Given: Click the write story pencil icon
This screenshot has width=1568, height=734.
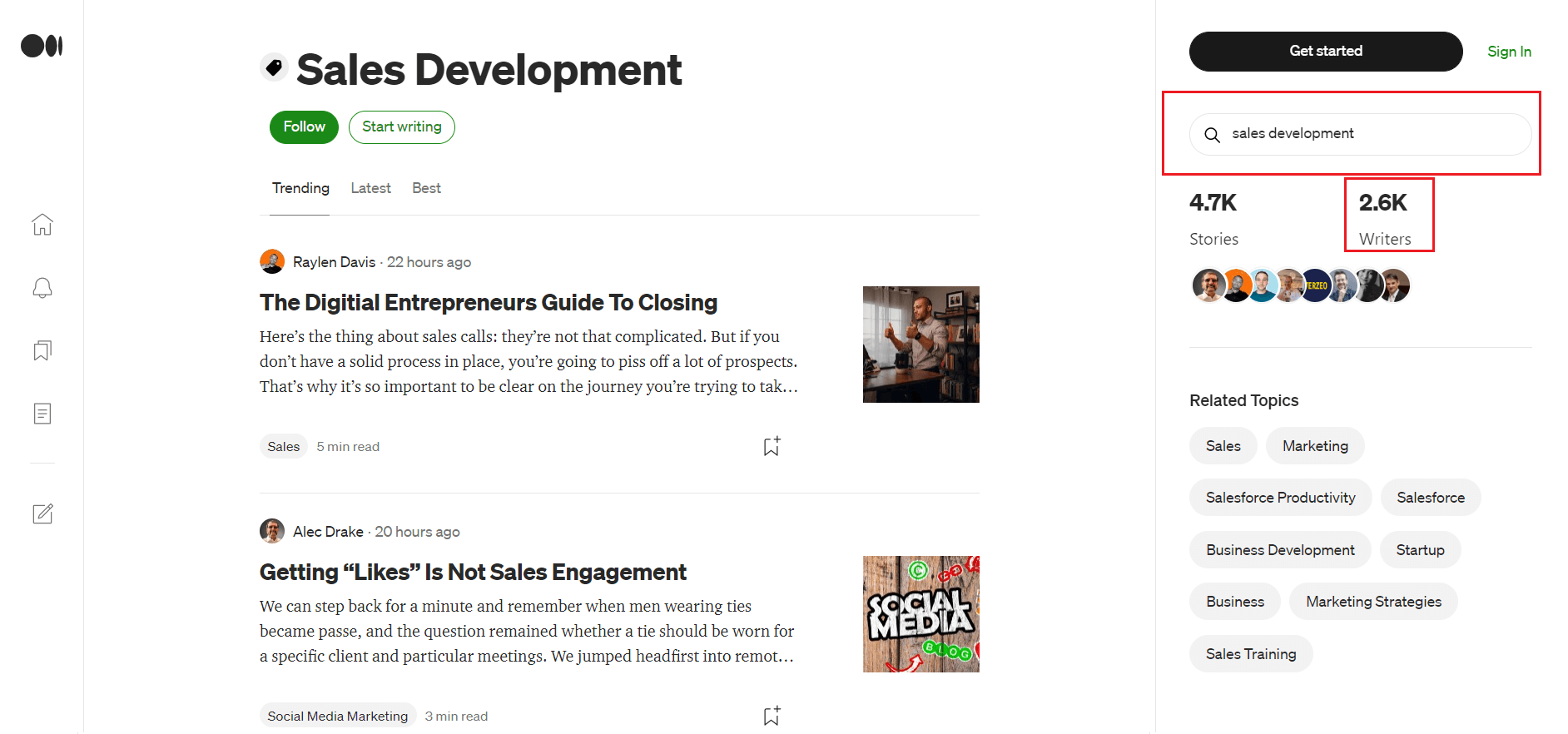Looking at the screenshot, I should (42, 513).
